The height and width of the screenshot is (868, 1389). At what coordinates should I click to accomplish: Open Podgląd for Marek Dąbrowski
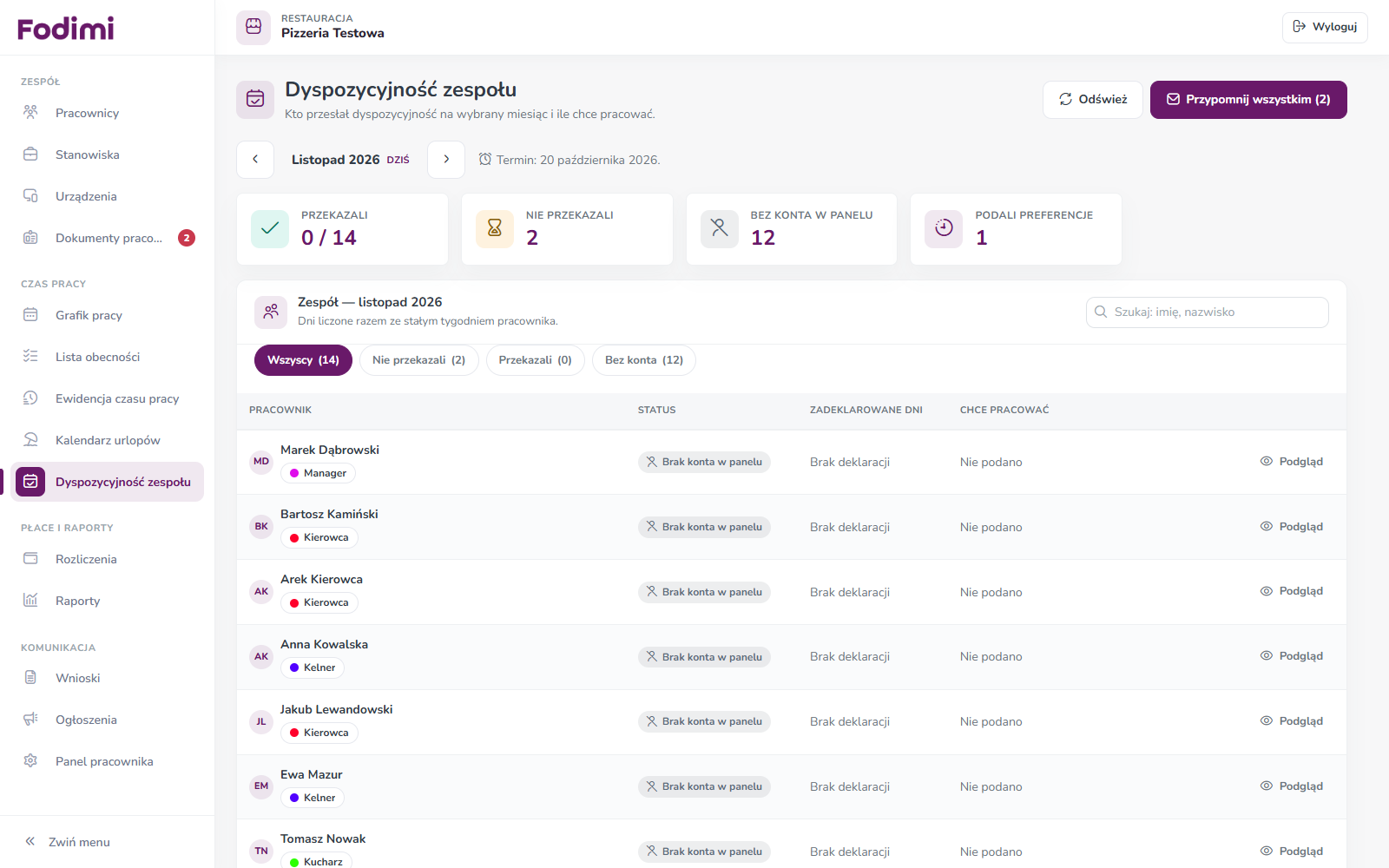(x=1292, y=462)
